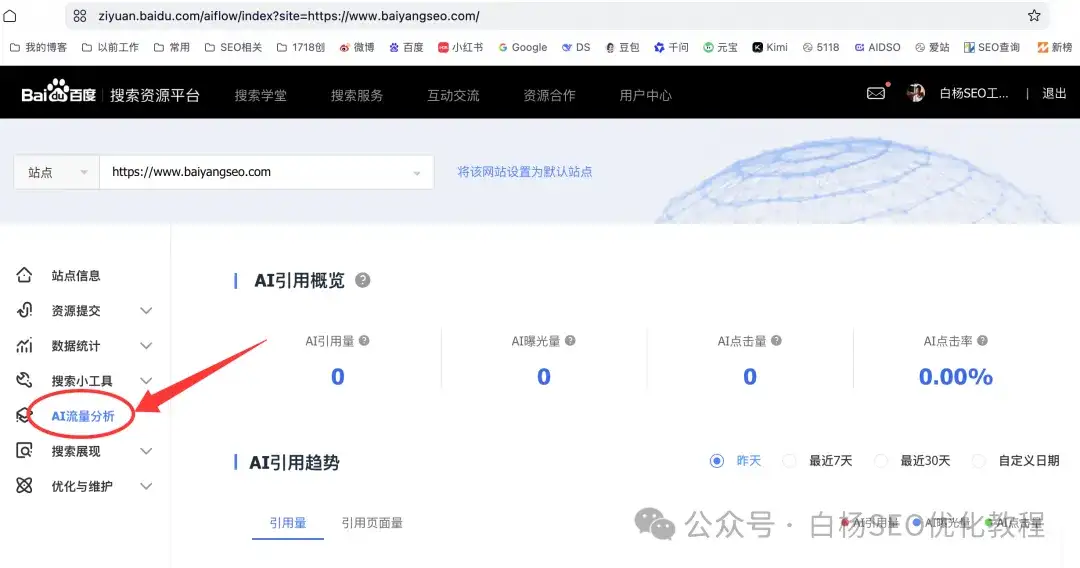
Task: Select the 昨天 radio button
Action: (x=717, y=461)
